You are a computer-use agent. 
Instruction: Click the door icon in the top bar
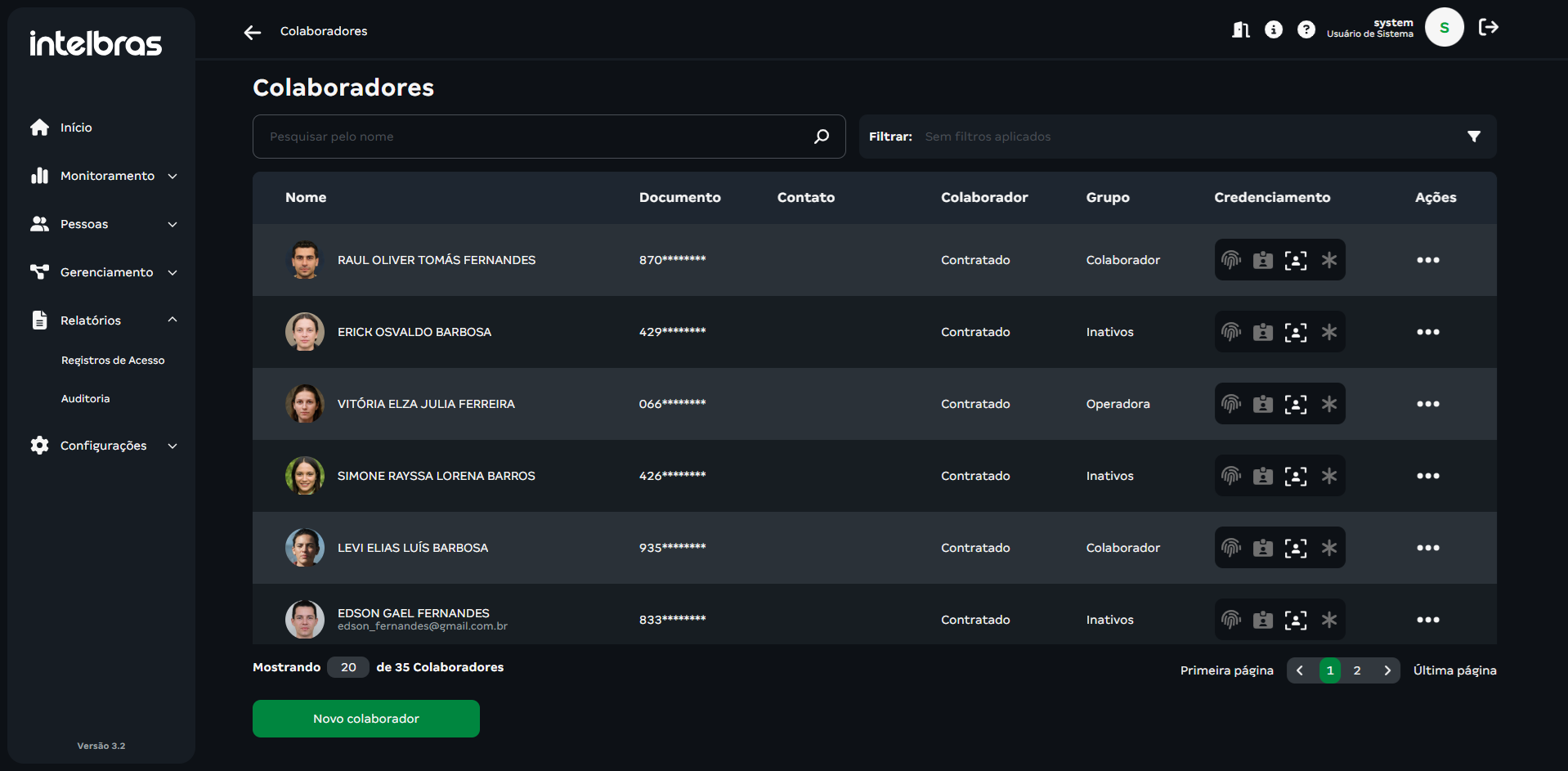[x=1241, y=30]
